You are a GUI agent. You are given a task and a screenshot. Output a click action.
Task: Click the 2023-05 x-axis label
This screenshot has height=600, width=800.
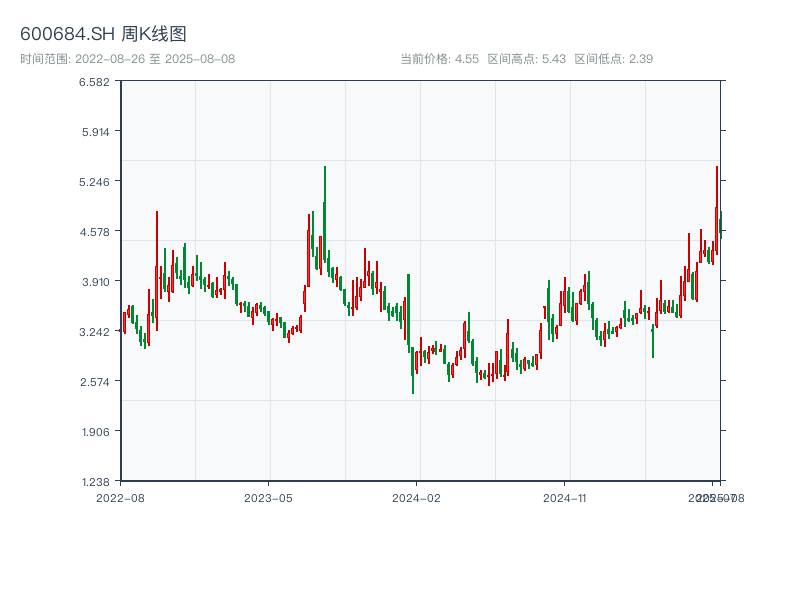coord(268,498)
